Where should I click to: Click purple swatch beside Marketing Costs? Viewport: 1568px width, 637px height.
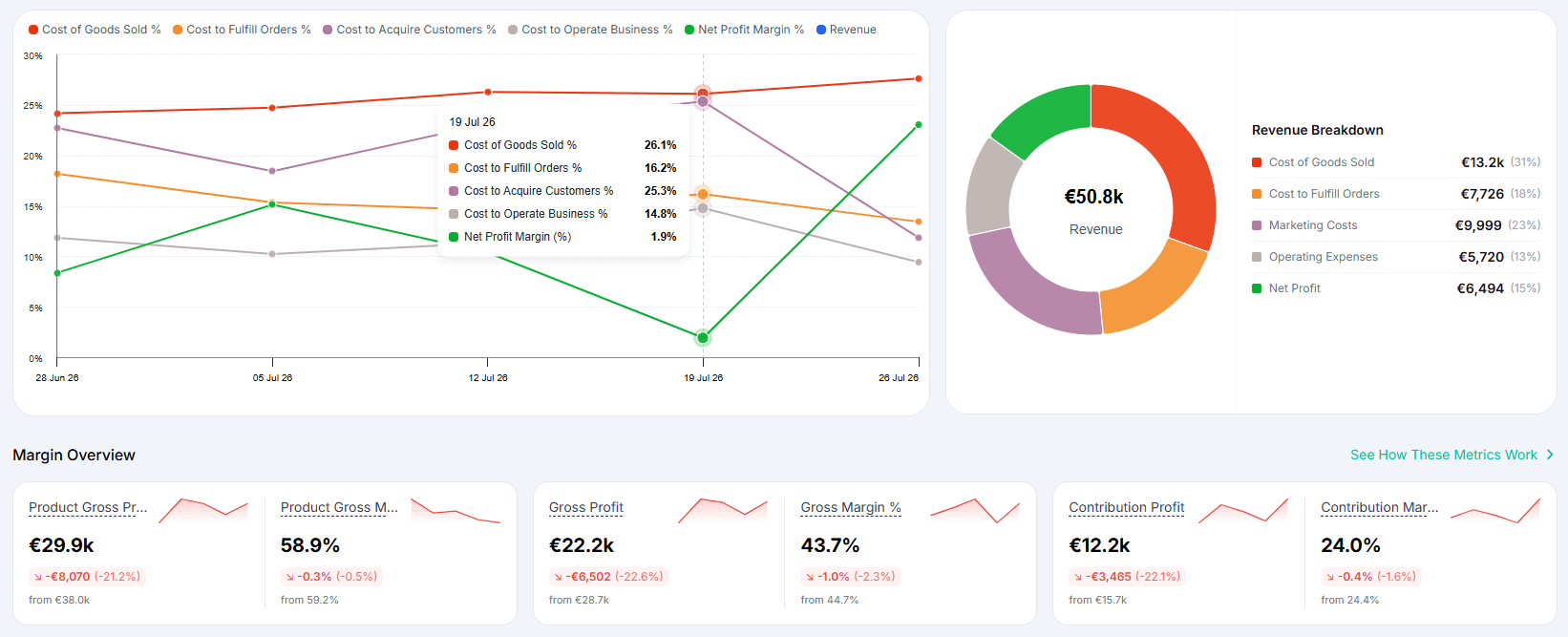[1257, 225]
